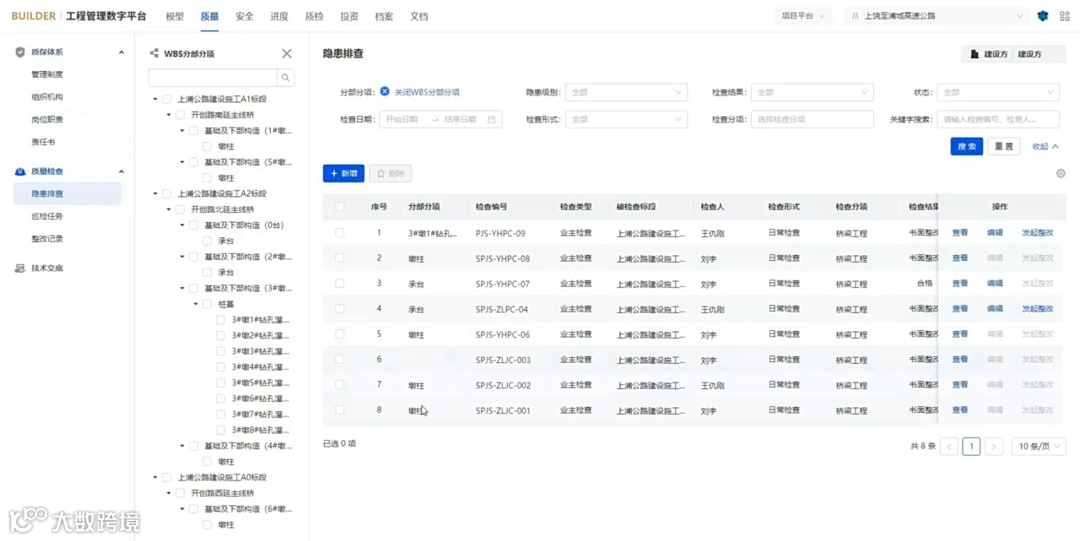Click the 检查分项 selection input
This screenshot has width=1080, height=541.
812,120
